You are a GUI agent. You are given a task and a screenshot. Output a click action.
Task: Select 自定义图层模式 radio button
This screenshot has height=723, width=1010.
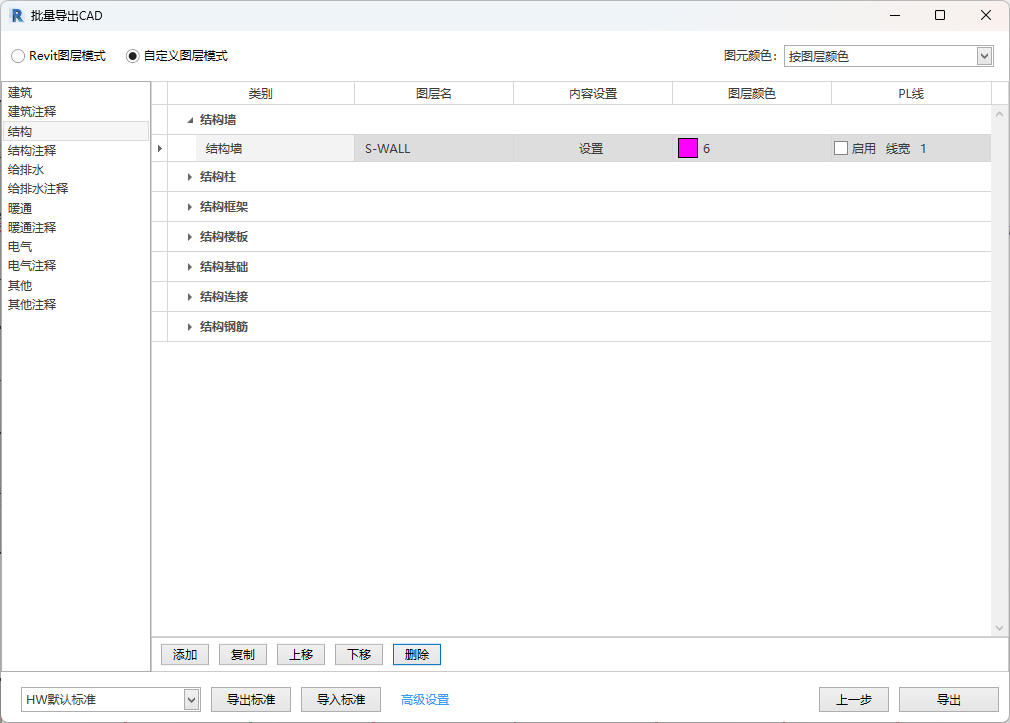tap(133, 56)
